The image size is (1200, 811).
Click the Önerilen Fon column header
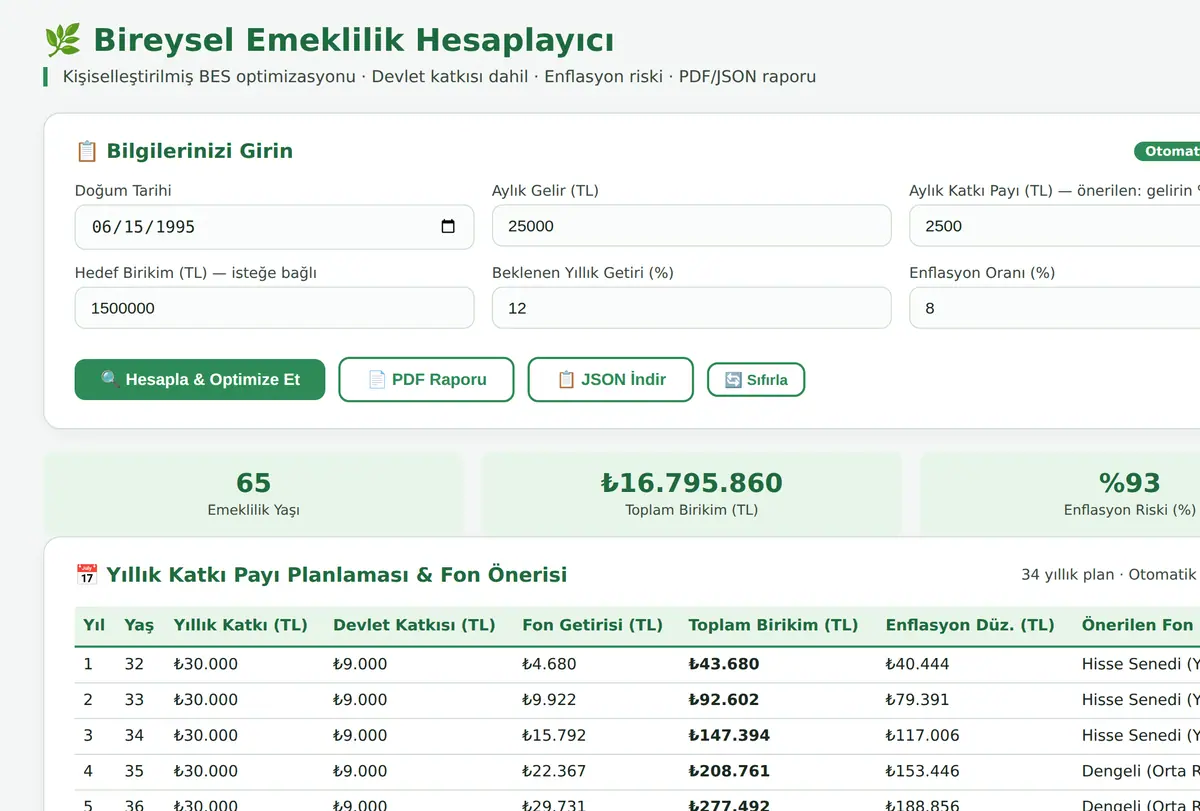1137,625
